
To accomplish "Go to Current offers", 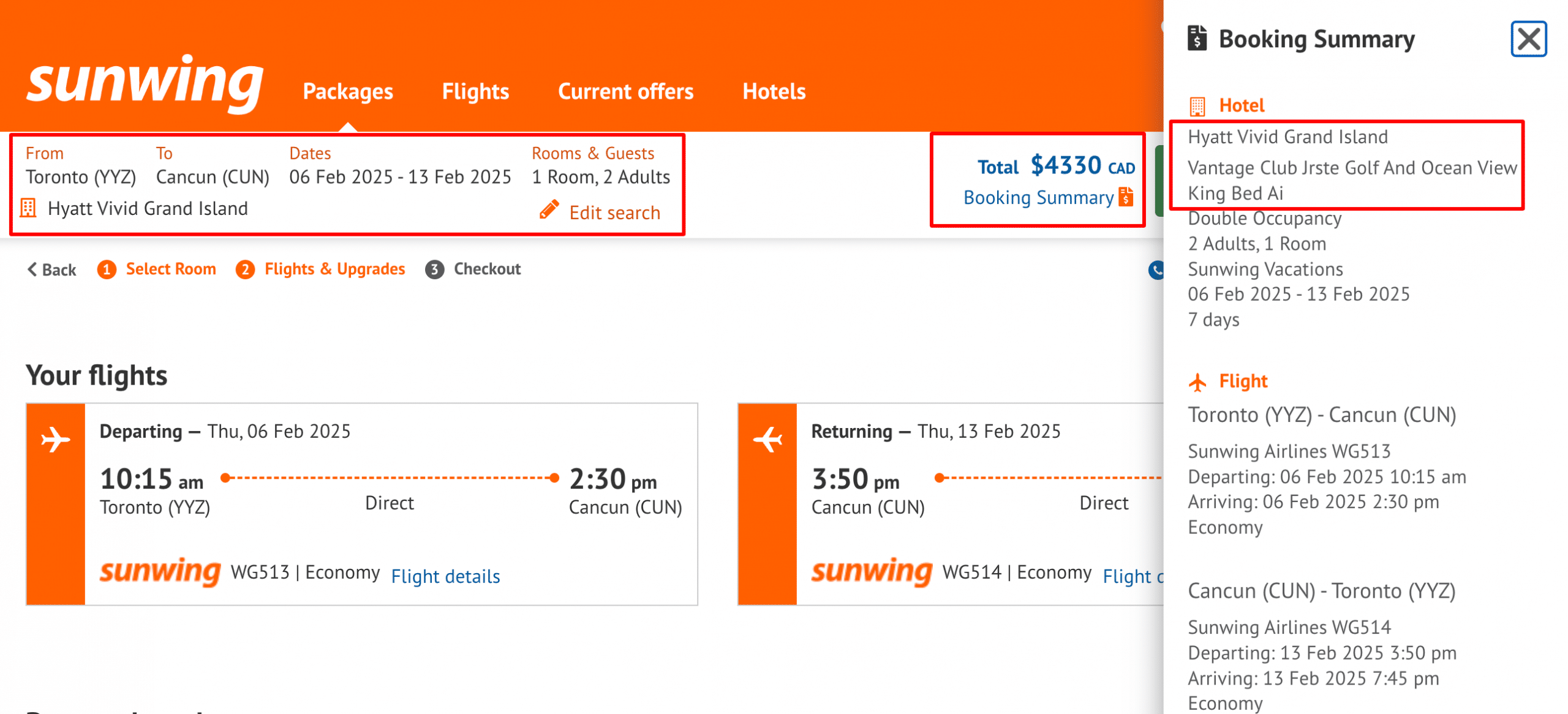I will (625, 91).
